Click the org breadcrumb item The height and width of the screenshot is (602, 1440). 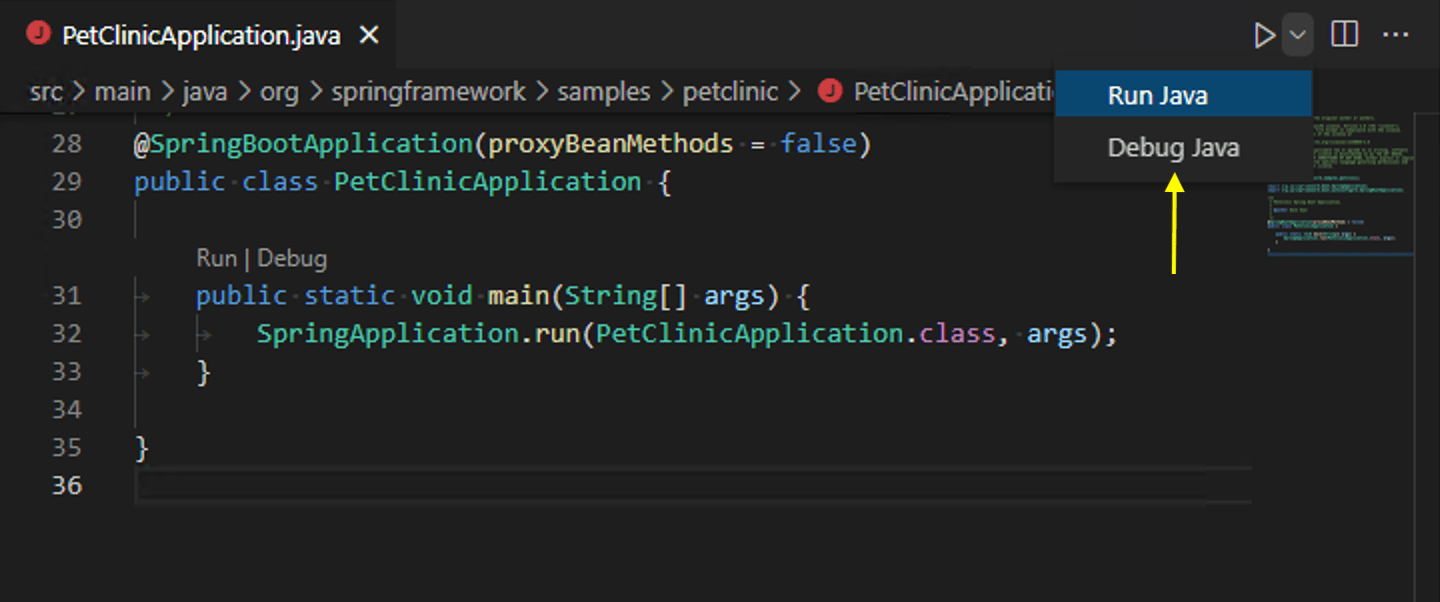(x=279, y=91)
